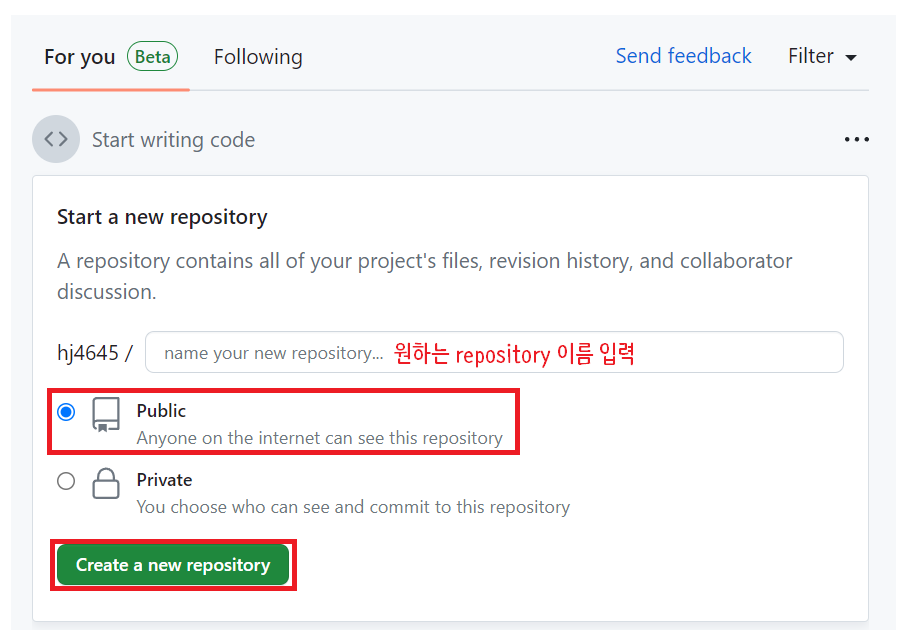Select the Private radio button
The image size is (915, 642).
(x=66, y=481)
